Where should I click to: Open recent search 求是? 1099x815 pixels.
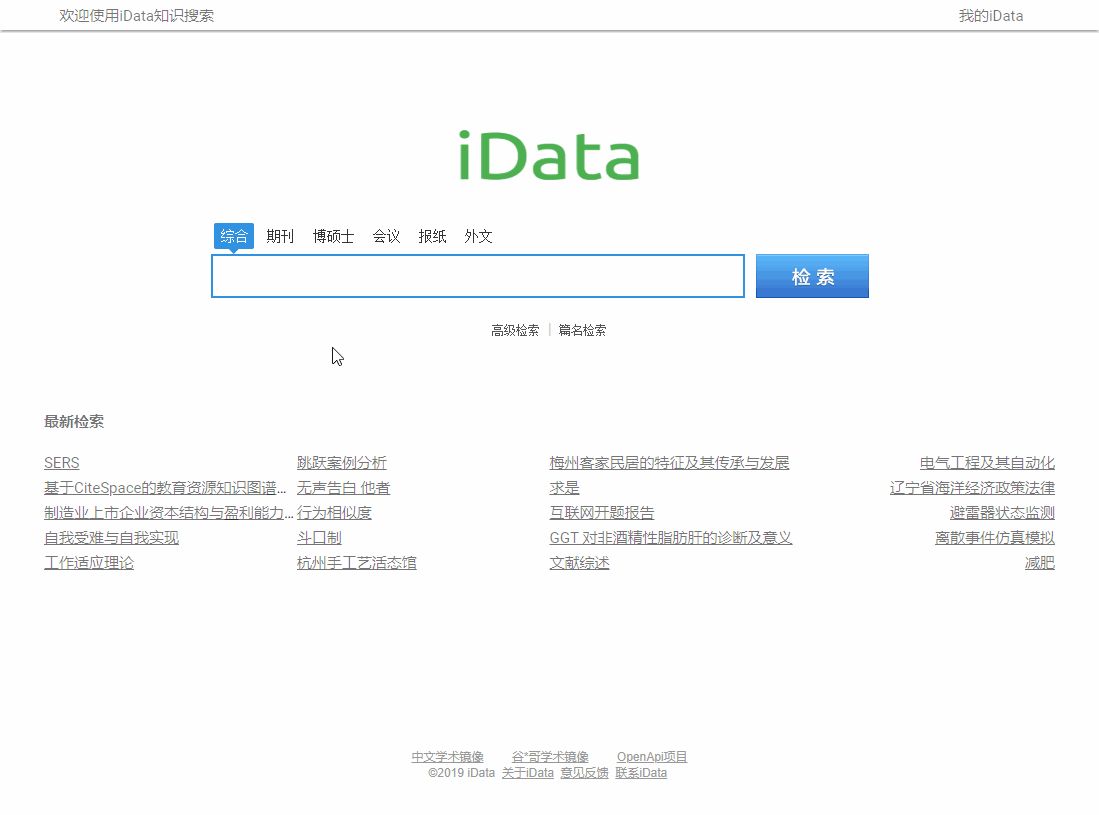564,488
